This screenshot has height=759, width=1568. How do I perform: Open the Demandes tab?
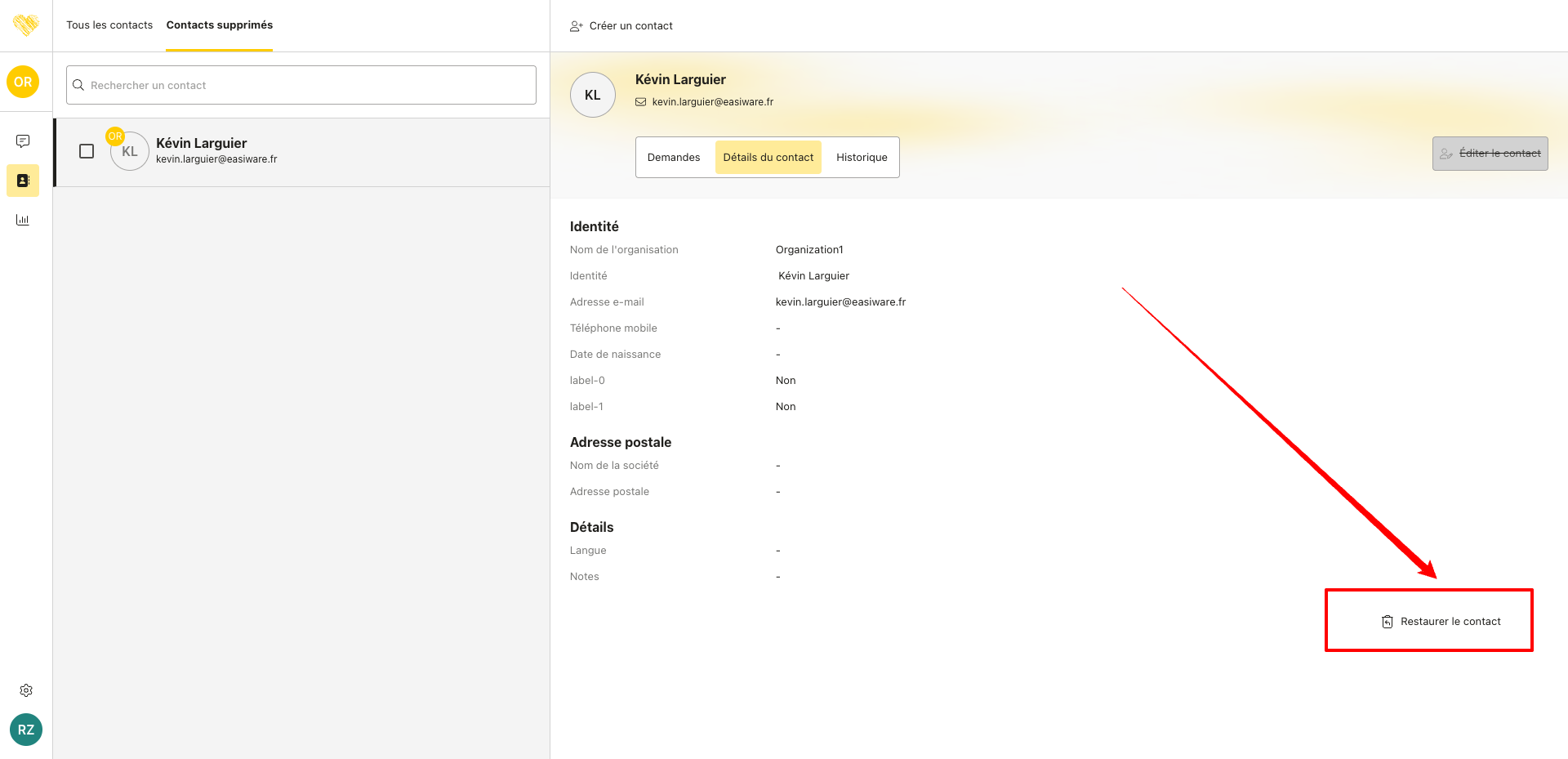point(674,158)
